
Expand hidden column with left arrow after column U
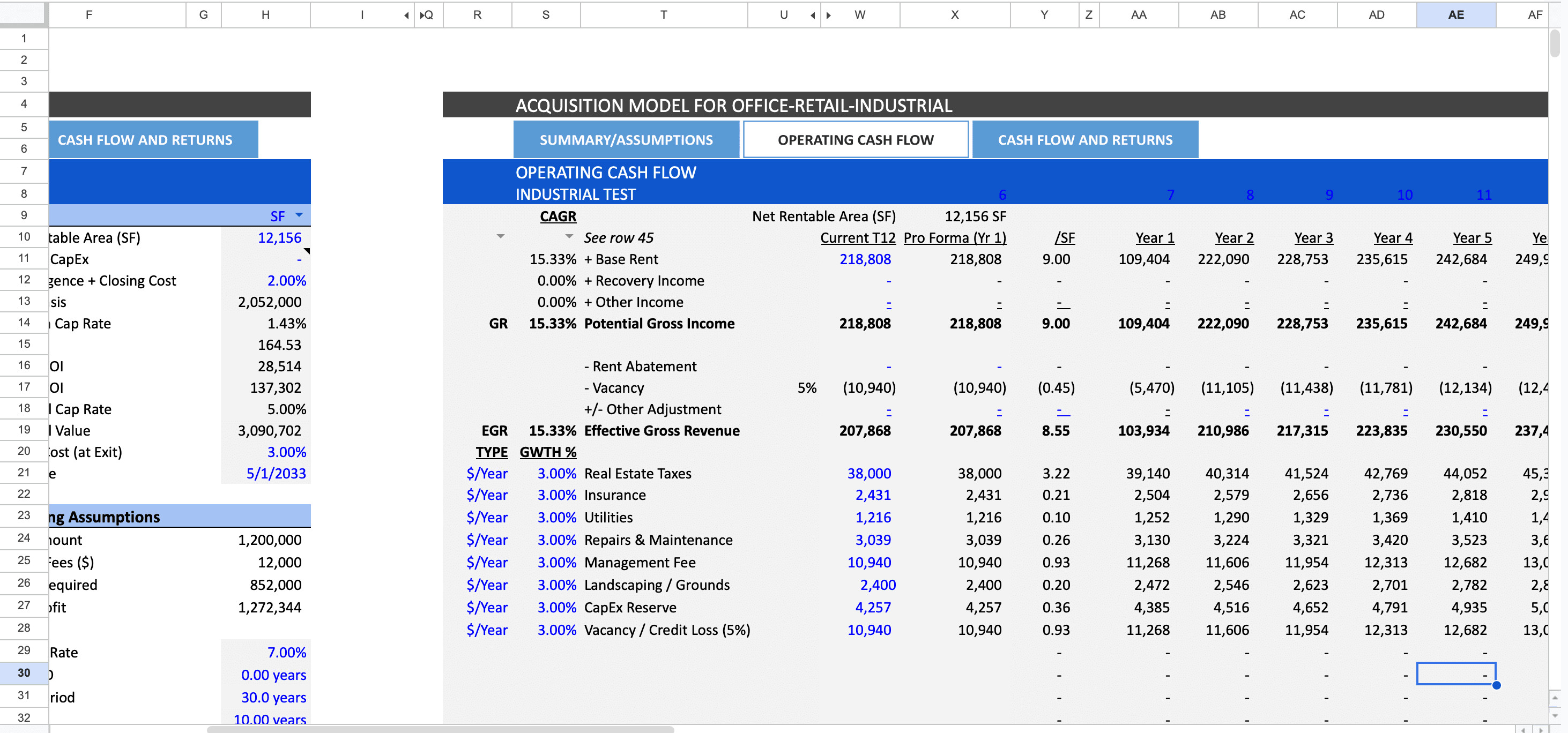click(812, 15)
